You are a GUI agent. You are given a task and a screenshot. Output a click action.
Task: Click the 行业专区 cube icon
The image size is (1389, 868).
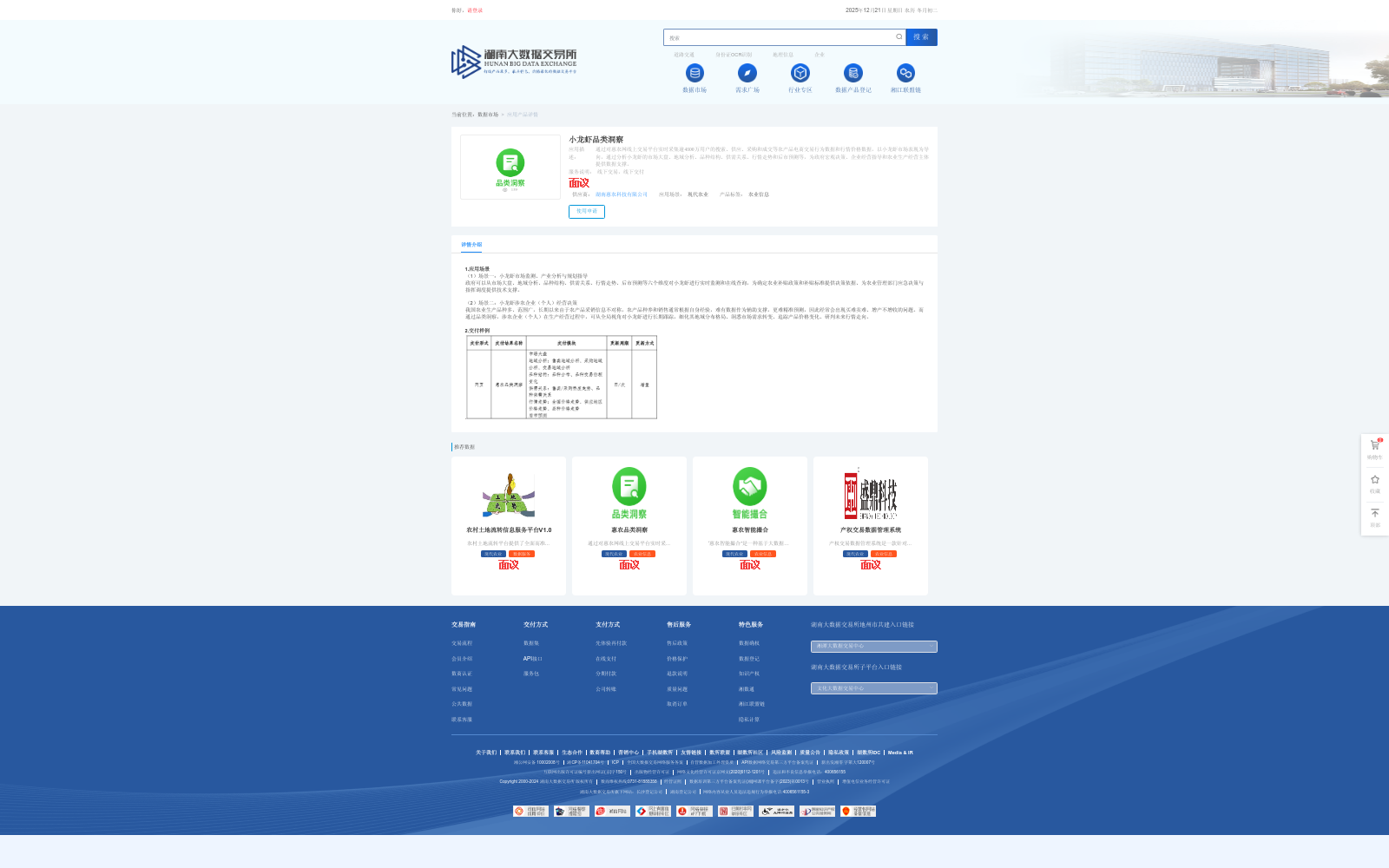pyautogui.click(x=800, y=75)
